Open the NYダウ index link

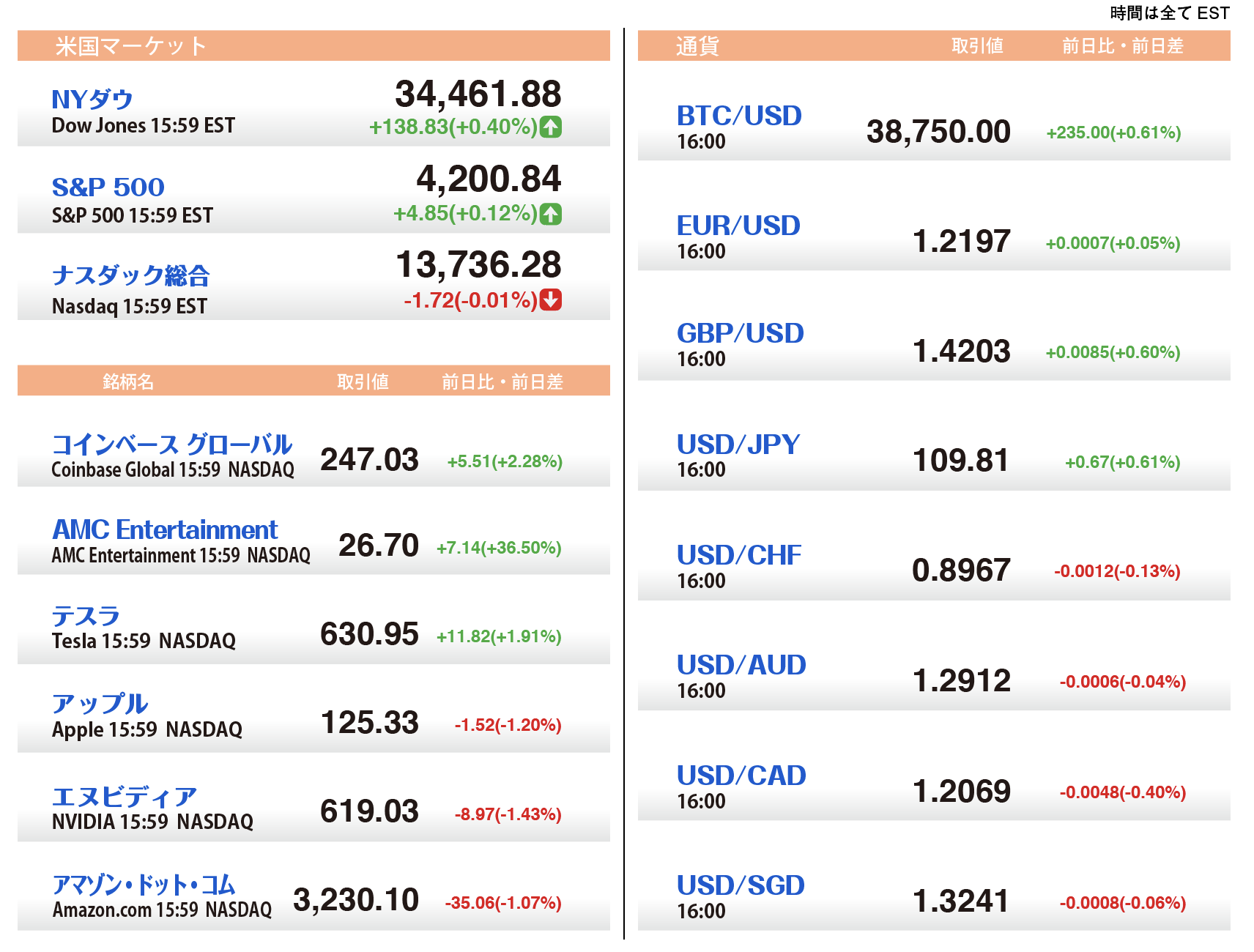[x=92, y=100]
